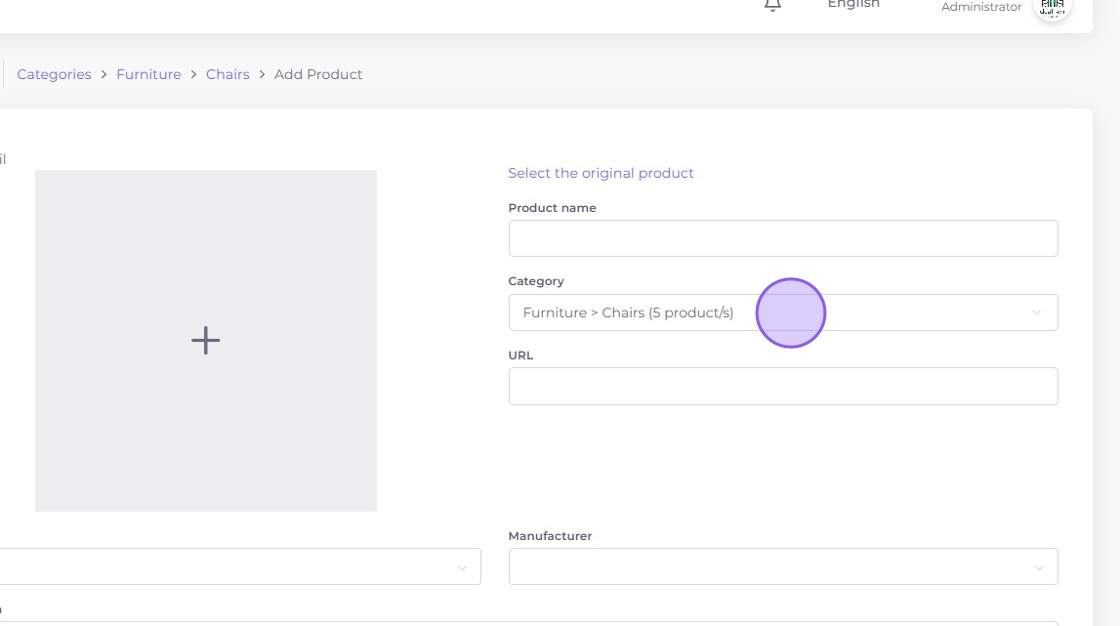
Task: Click the Category field chevron arrow
Action: [x=1036, y=313]
